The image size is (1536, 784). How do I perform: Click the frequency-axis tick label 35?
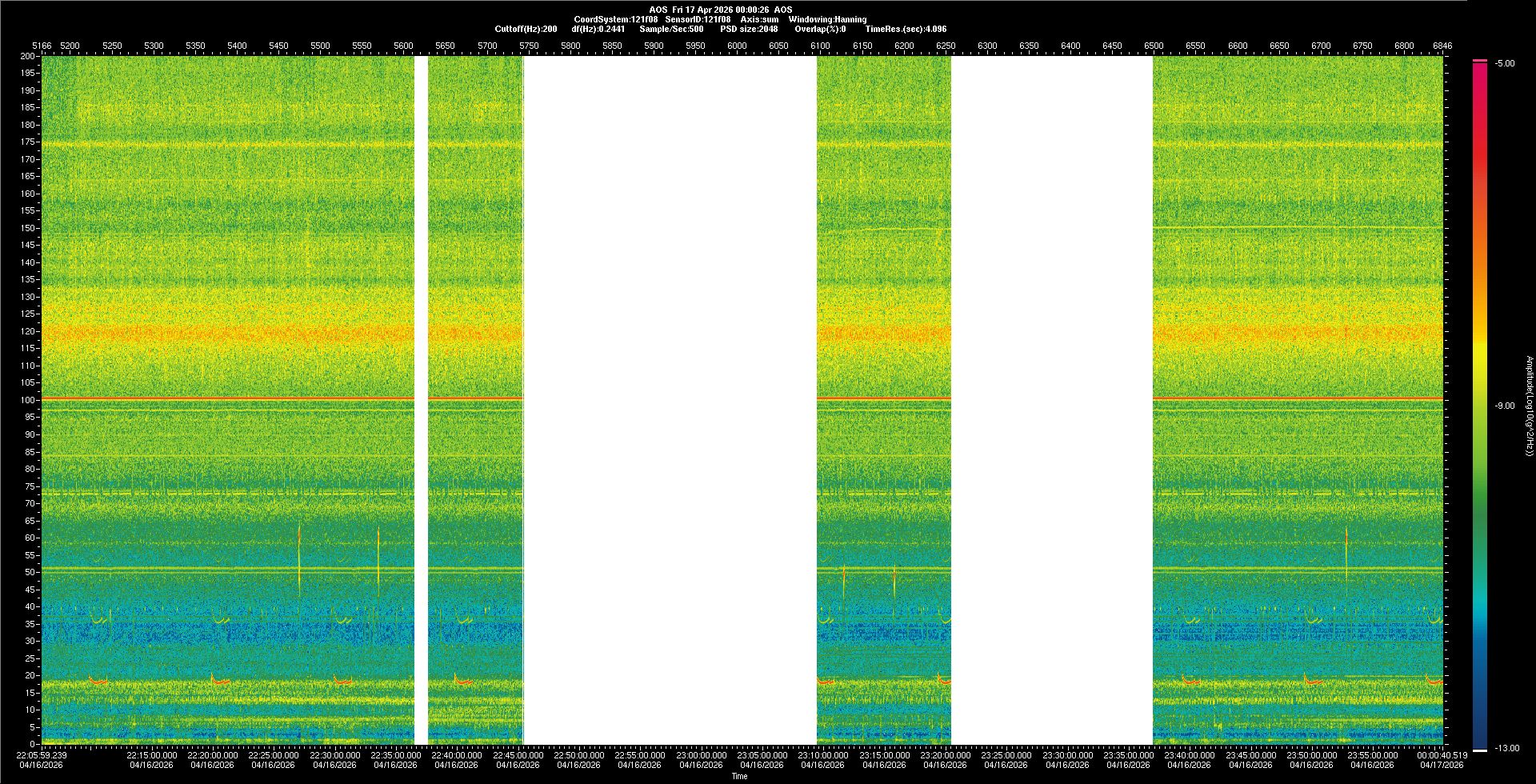click(30, 624)
